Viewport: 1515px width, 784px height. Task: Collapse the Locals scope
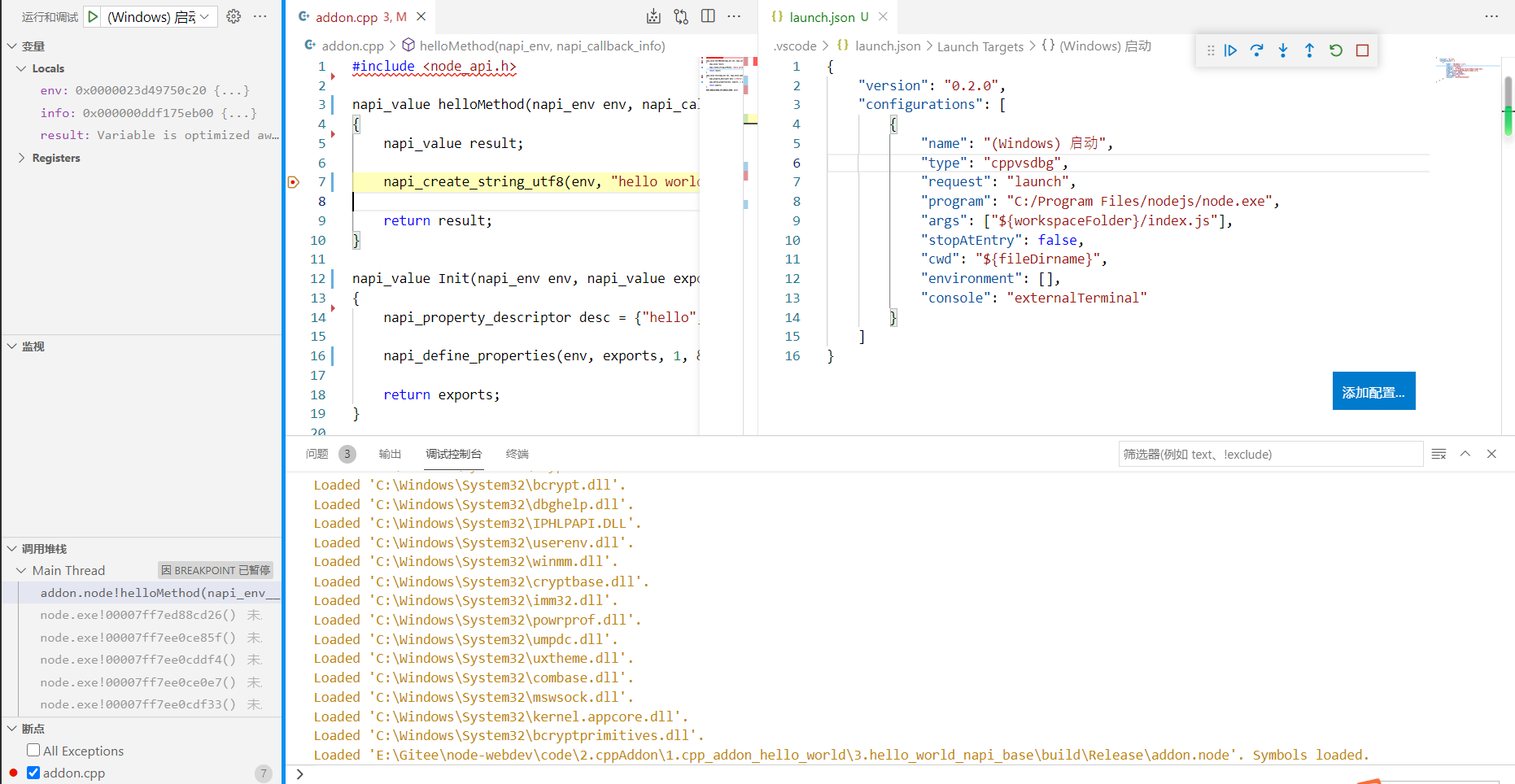tap(22, 68)
